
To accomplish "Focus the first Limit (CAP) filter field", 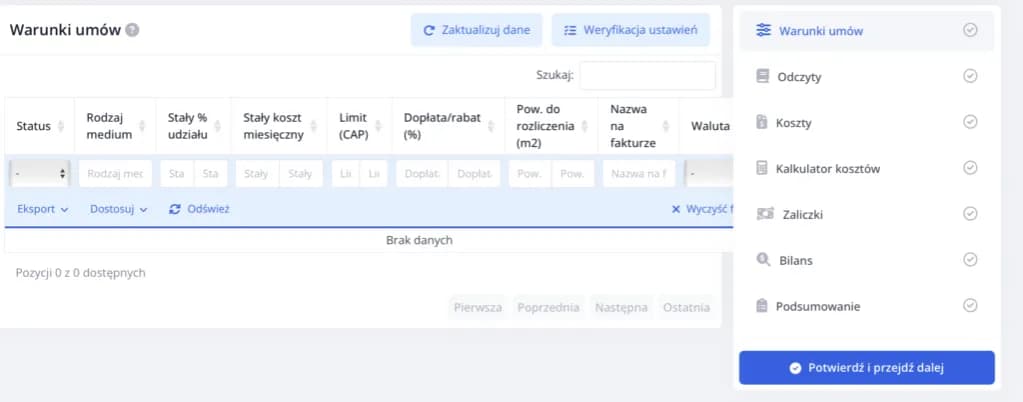I will (x=345, y=174).
